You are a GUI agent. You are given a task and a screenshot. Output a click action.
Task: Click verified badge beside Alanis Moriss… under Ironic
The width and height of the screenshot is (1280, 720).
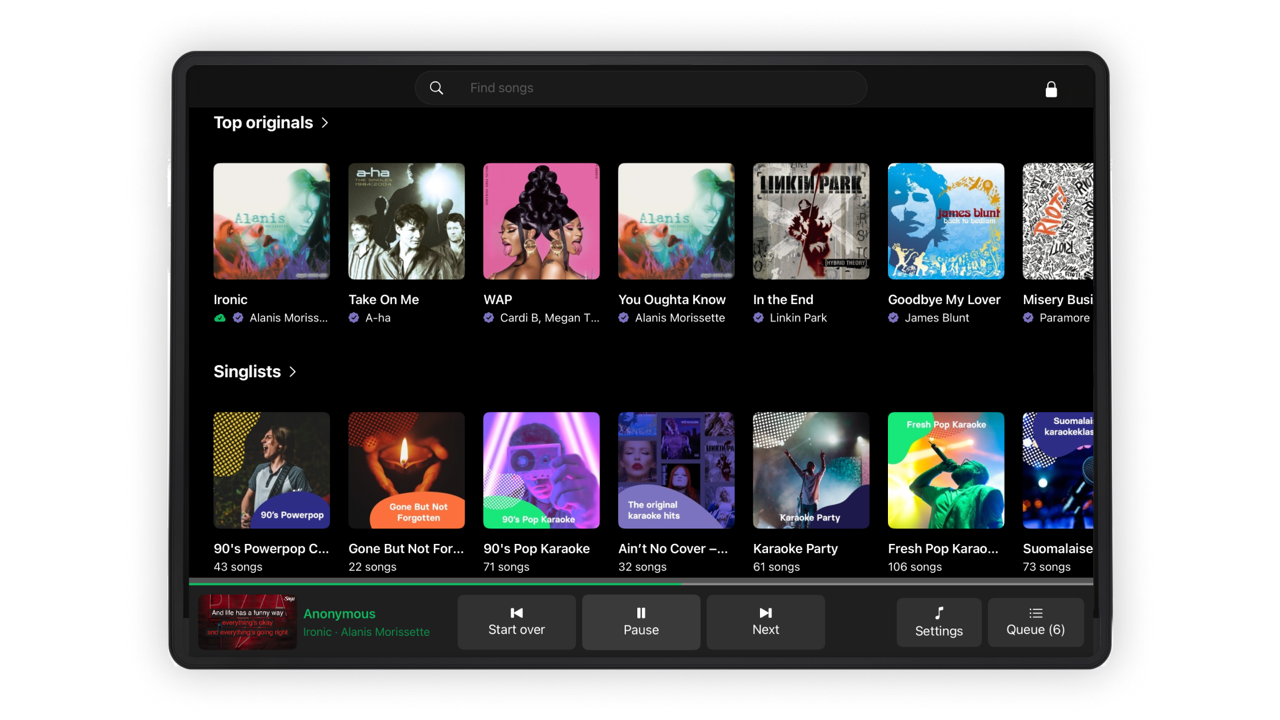point(238,318)
